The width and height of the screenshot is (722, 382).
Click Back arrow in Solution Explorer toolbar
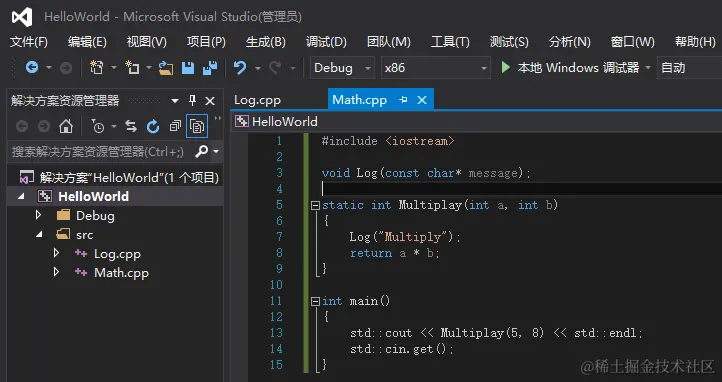pos(22,126)
